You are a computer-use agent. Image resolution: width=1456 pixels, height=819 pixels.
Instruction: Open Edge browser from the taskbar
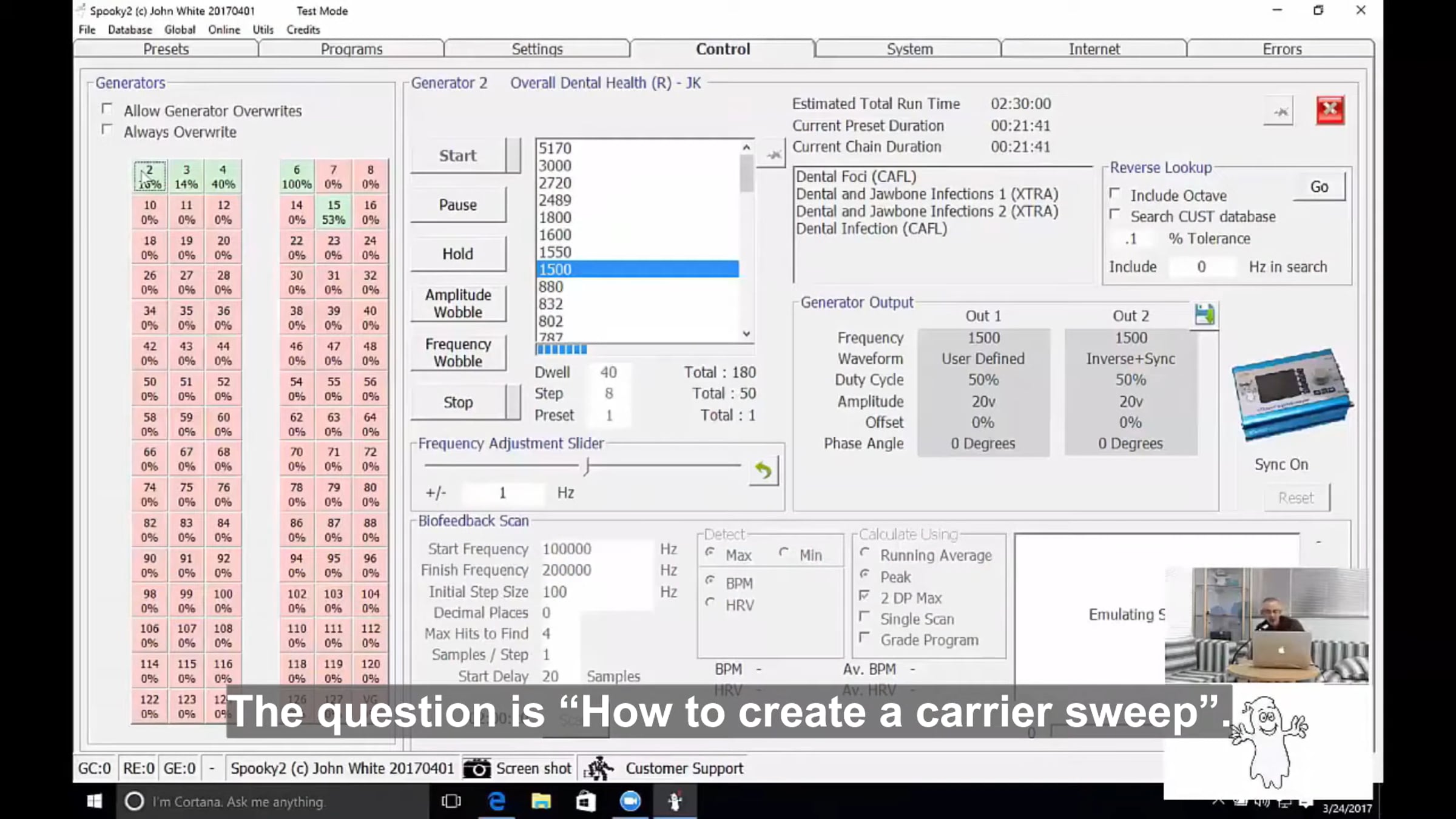click(x=497, y=801)
